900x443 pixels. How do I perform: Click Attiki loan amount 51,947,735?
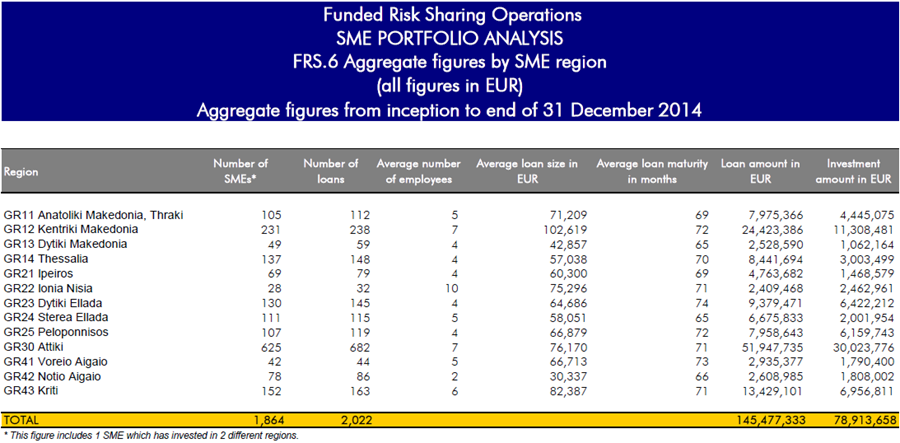click(774, 347)
